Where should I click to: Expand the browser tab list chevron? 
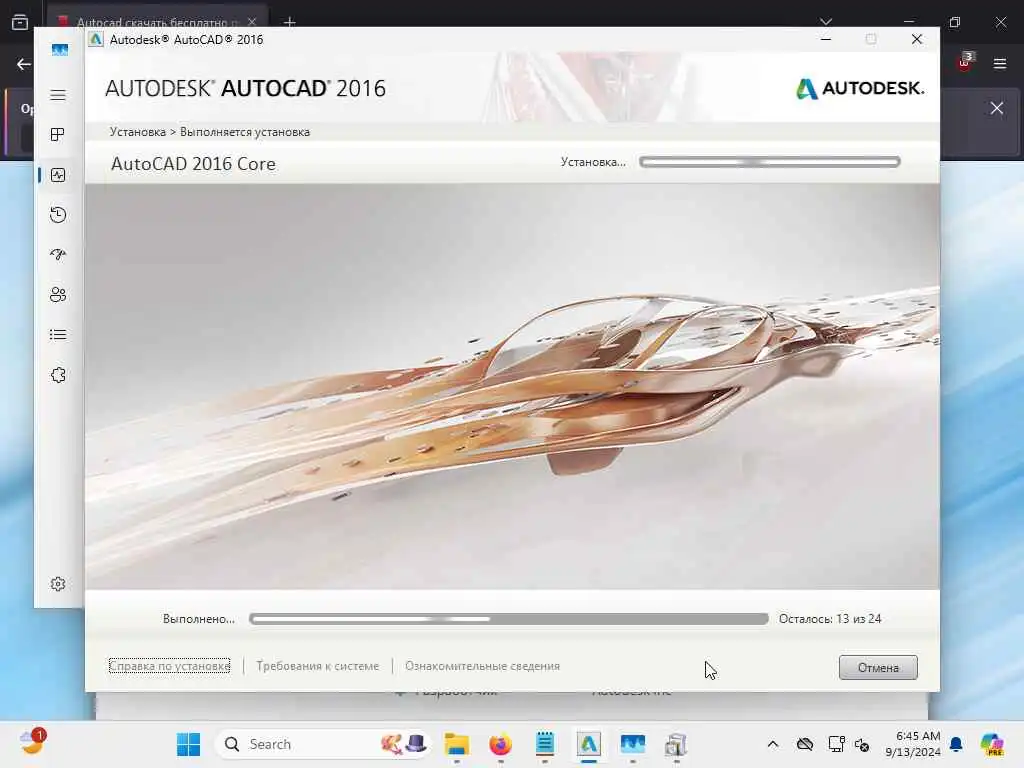tap(826, 22)
